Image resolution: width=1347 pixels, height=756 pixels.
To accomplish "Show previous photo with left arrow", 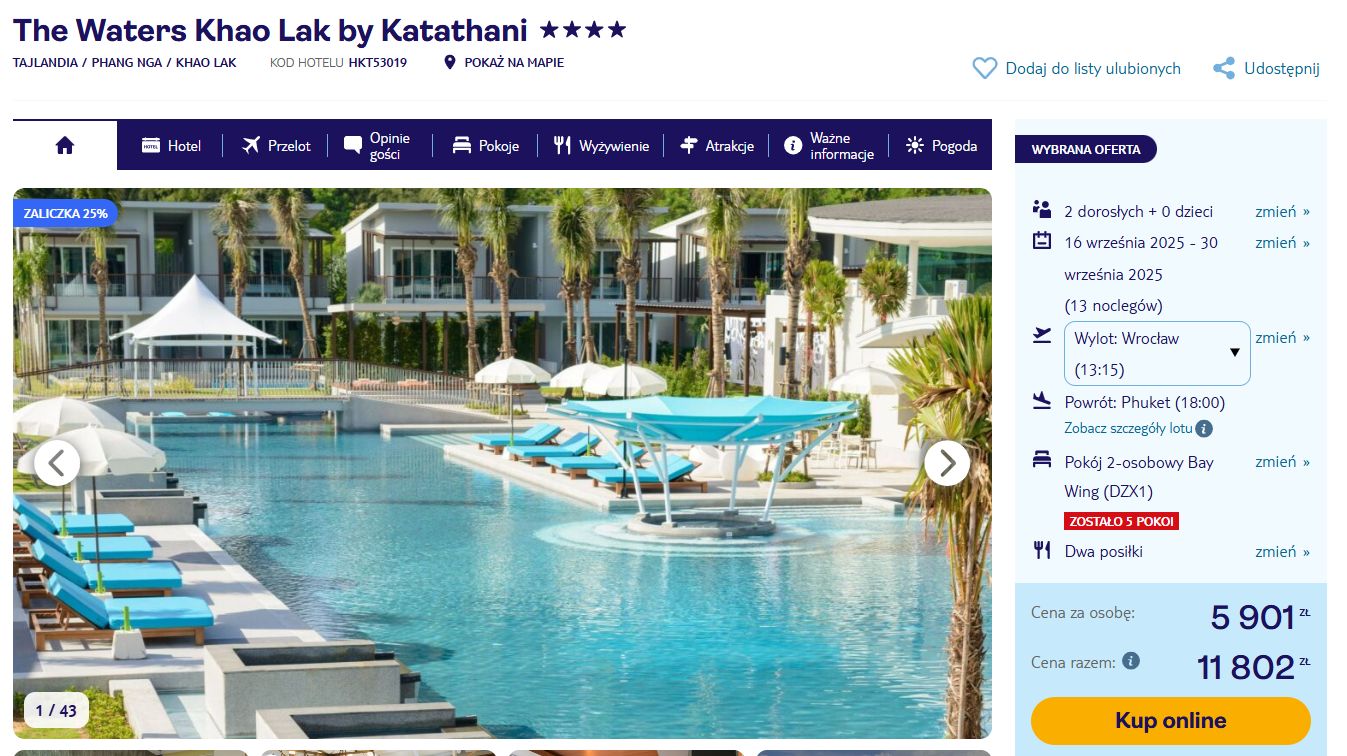I will click(x=57, y=463).
